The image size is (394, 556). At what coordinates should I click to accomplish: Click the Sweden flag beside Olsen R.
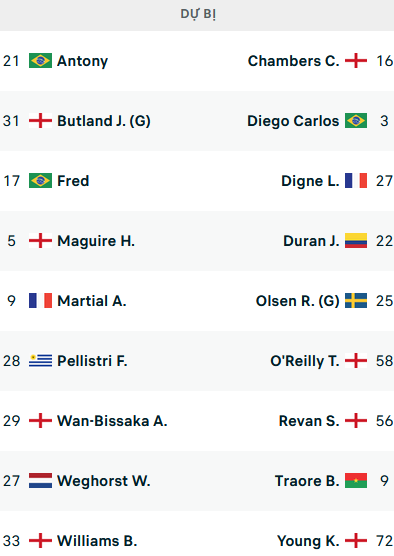[356, 301]
